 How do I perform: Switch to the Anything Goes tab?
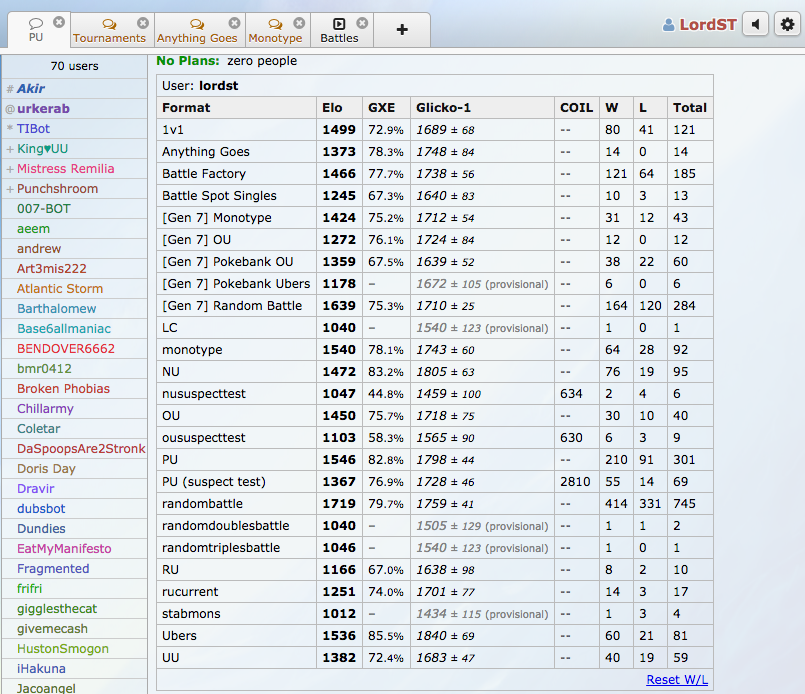(x=197, y=32)
